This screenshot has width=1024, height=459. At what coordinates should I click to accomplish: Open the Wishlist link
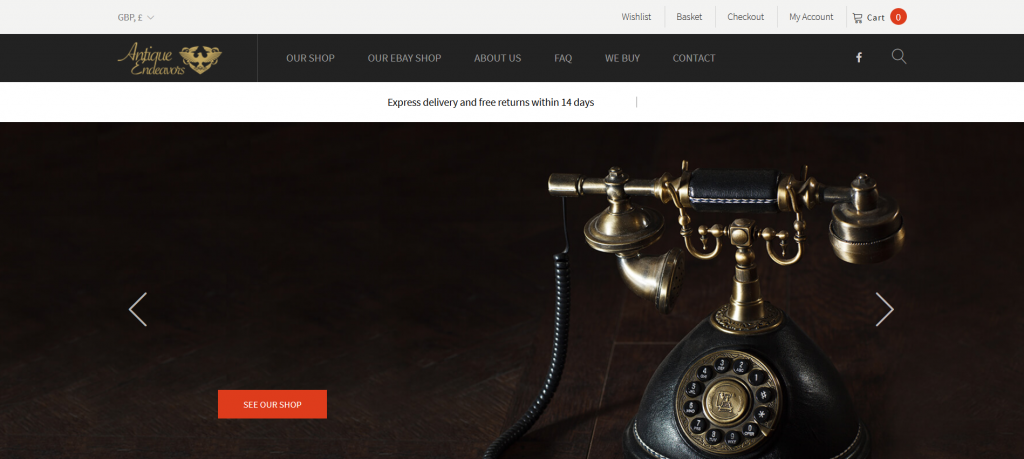click(x=636, y=17)
